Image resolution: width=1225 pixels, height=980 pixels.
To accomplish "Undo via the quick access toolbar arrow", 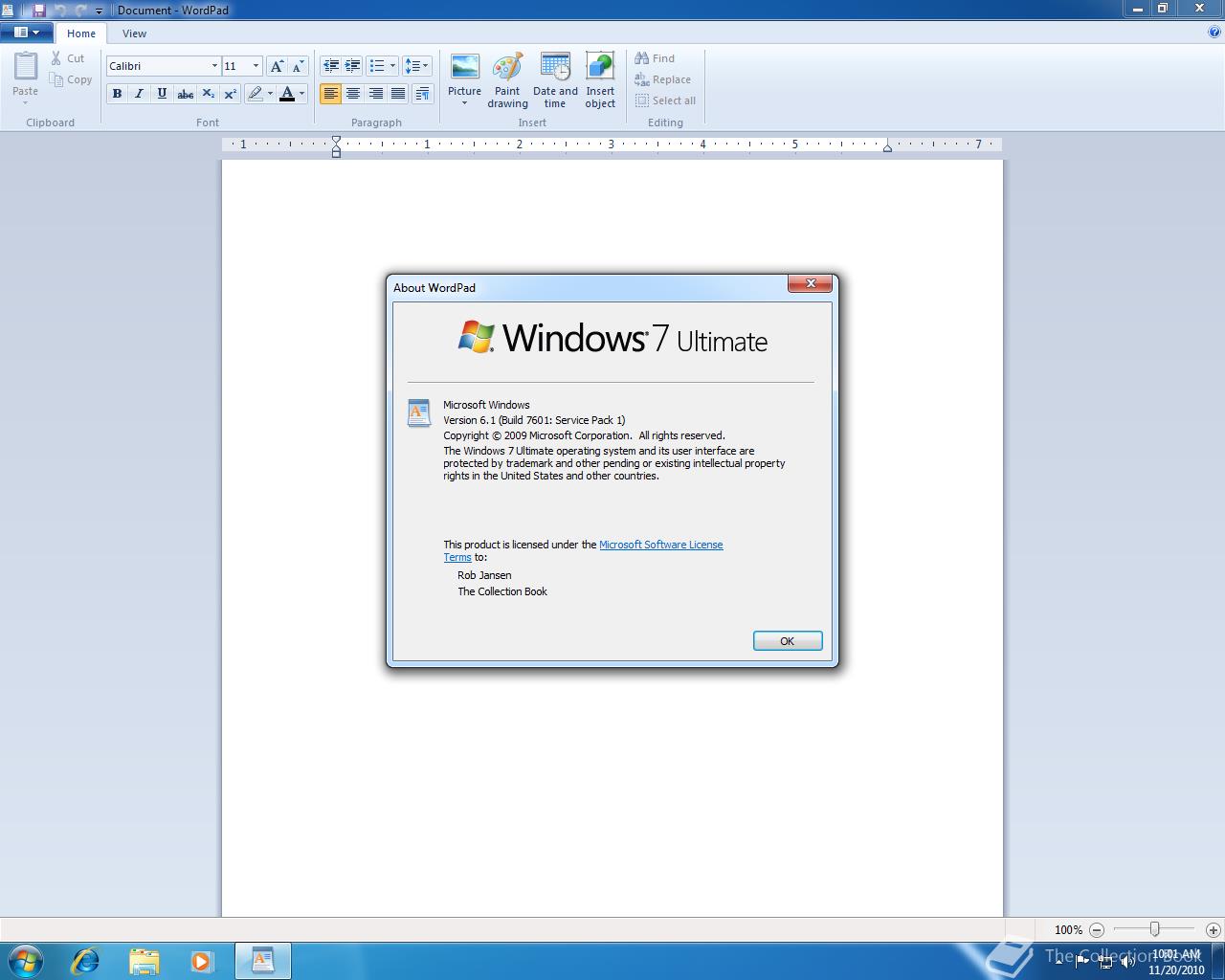I will pos(60,10).
